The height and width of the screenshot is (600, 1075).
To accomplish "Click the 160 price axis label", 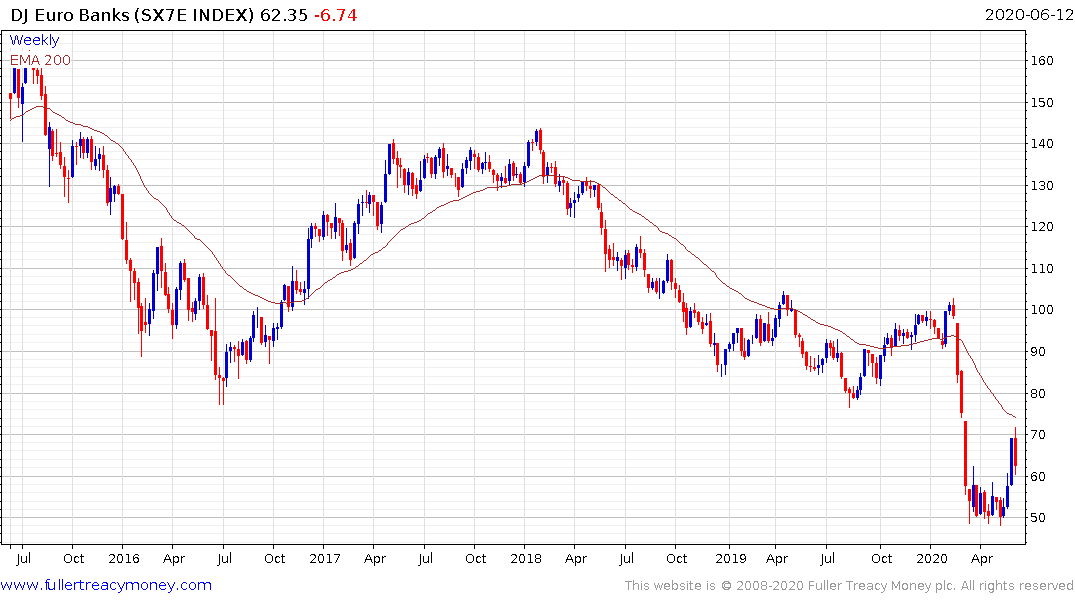I will coord(1042,61).
